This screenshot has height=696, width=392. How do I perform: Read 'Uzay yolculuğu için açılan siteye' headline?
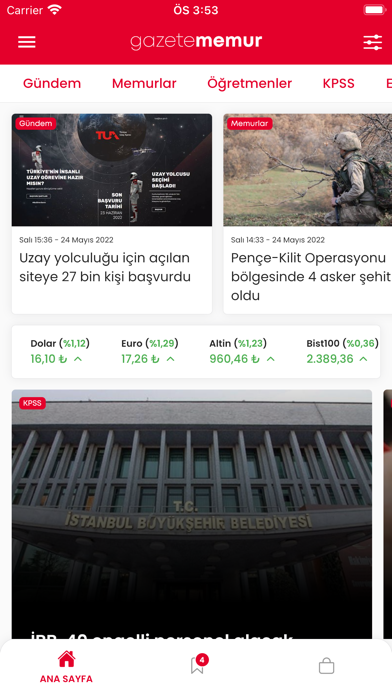(105, 267)
